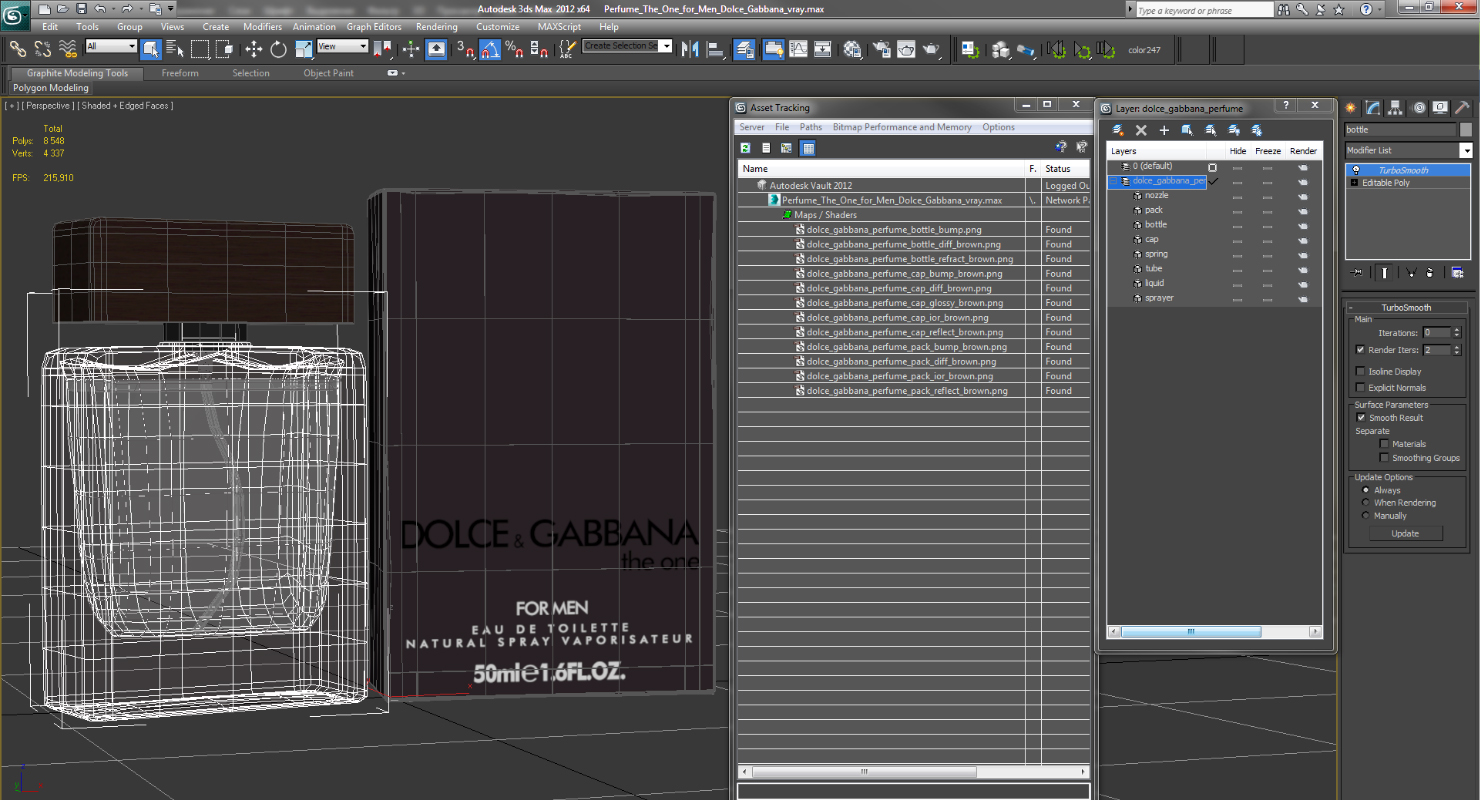Image resolution: width=1480 pixels, height=800 pixels.
Task: Enable Separate by Materials checkbox
Action: coord(1384,444)
